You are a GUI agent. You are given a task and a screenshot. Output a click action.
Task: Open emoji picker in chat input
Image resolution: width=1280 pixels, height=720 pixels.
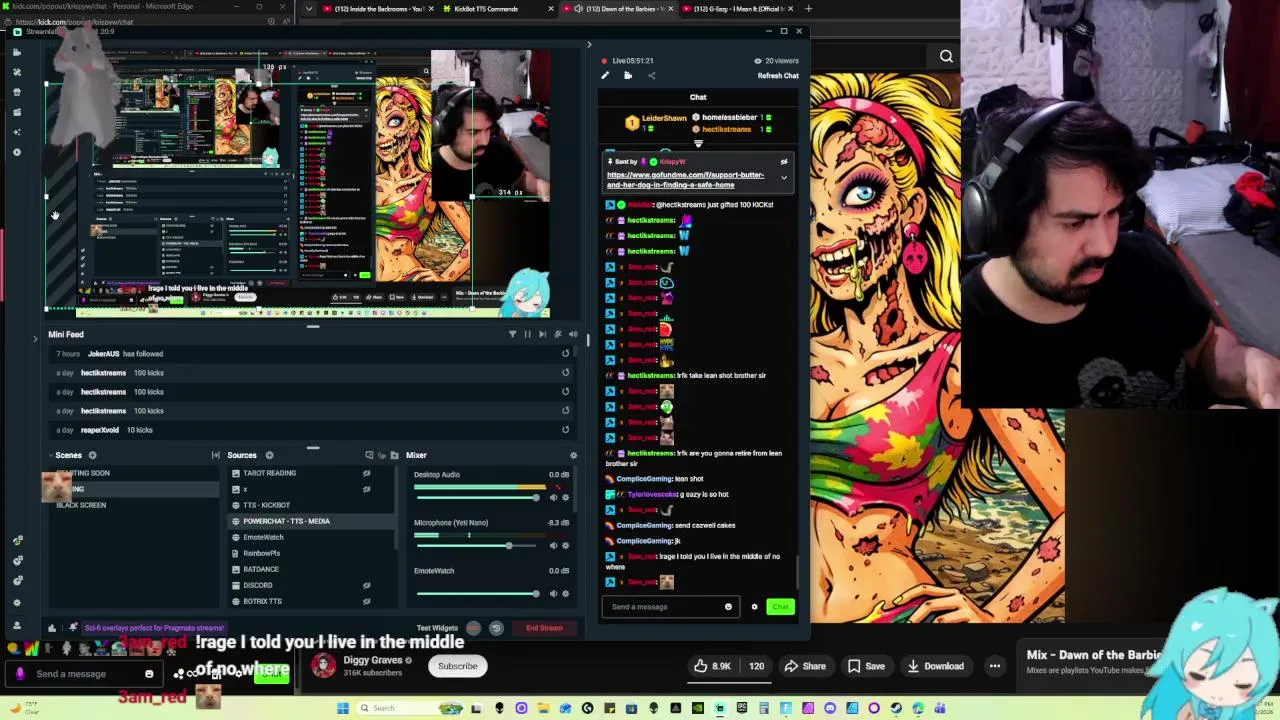click(x=728, y=607)
